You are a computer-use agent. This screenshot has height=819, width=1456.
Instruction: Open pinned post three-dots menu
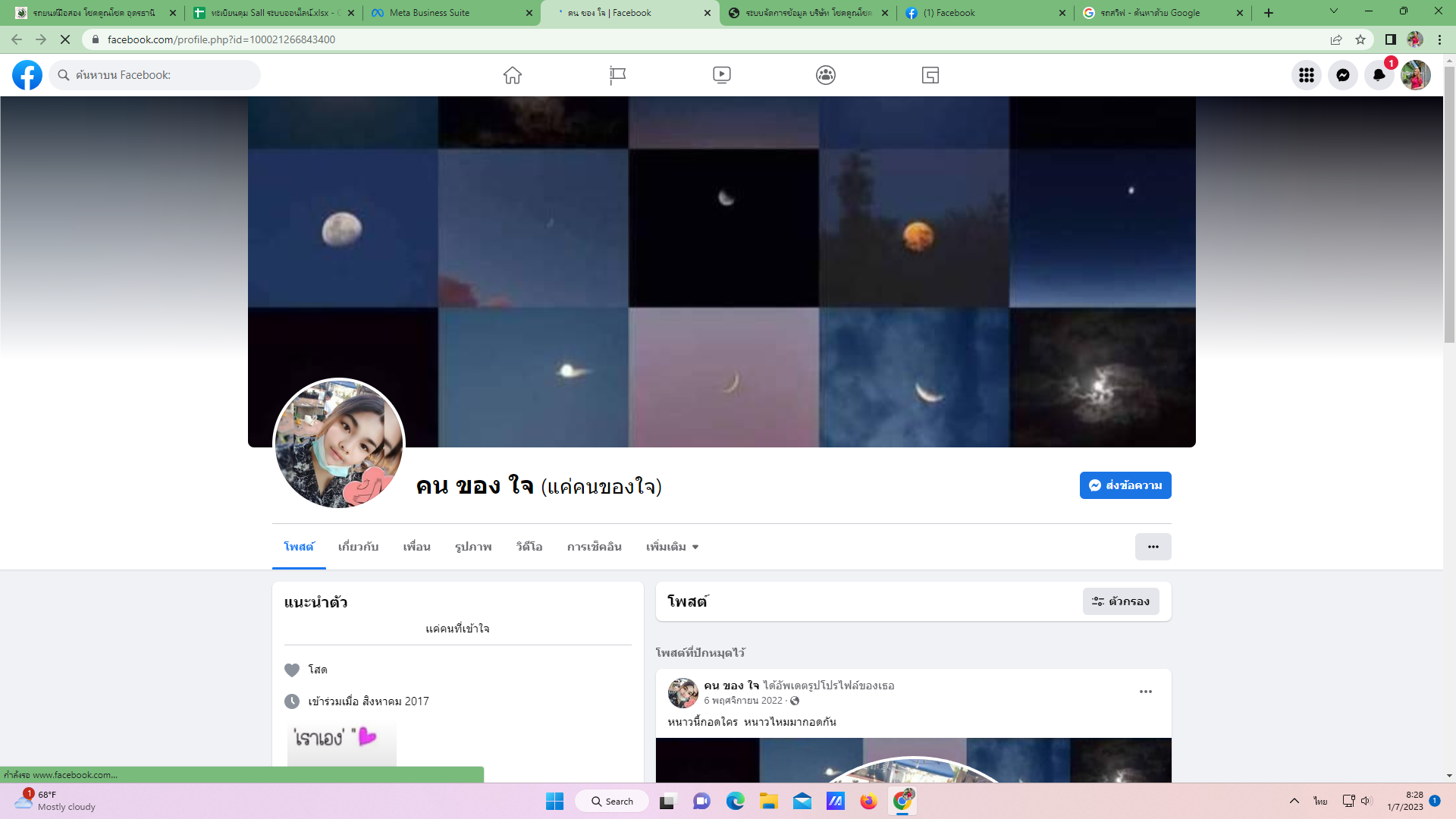click(1145, 692)
